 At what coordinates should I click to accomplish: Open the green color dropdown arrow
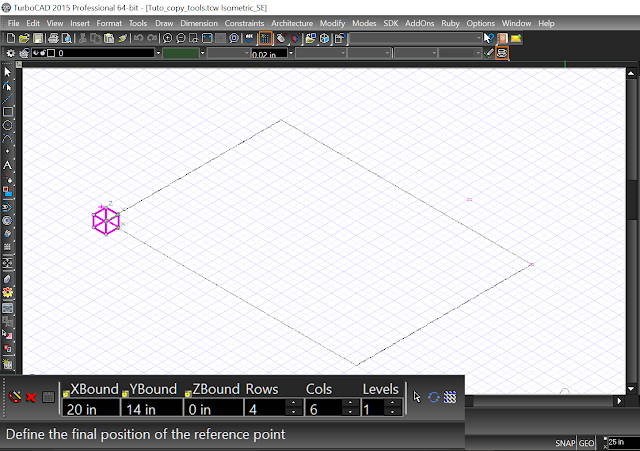[x=202, y=53]
